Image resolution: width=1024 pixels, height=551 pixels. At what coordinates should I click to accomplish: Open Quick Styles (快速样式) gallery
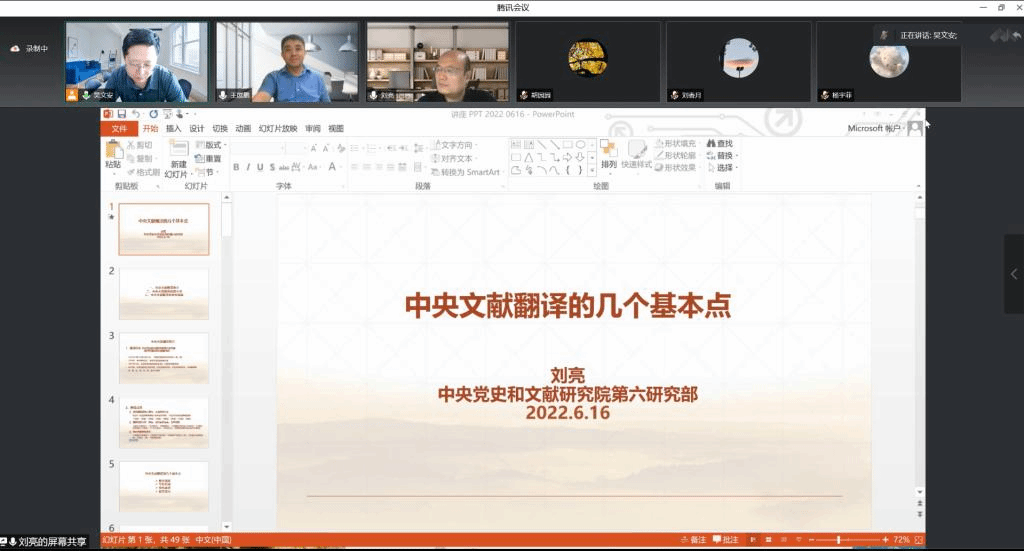click(x=637, y=154)
